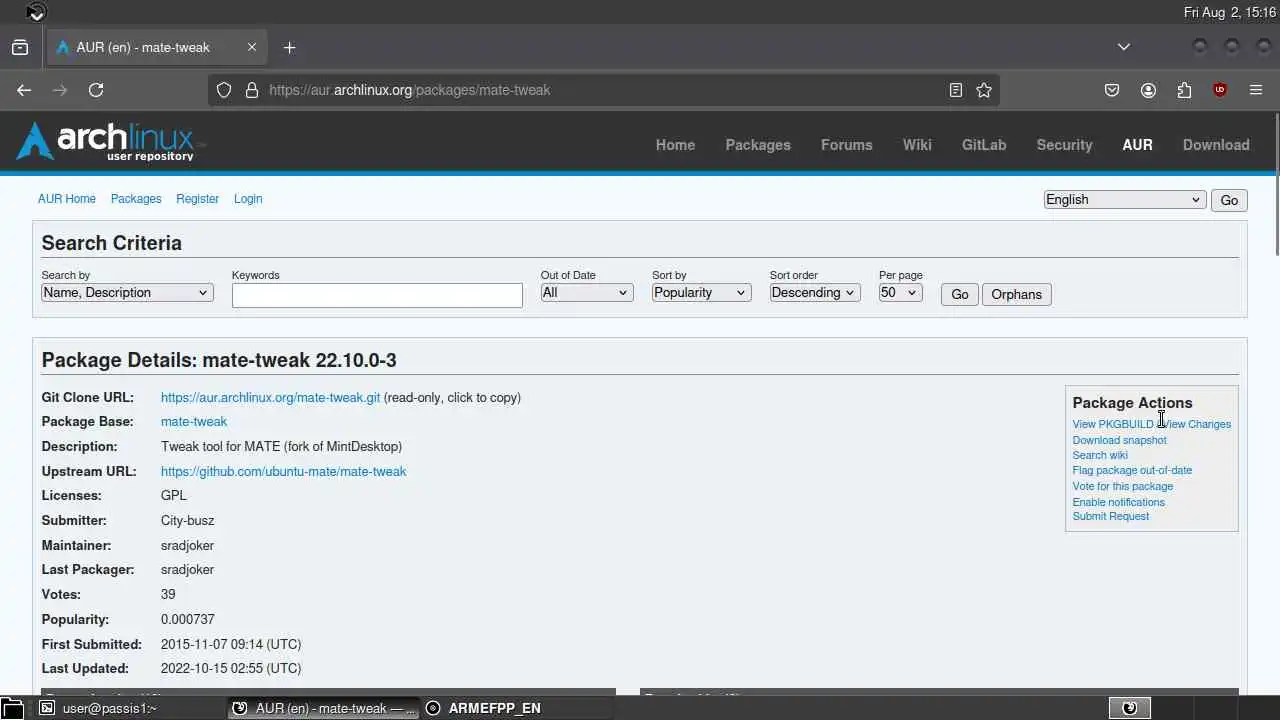Viewport: 1280px width, 720px height.
Task: Go to the Forums section
Action: coord(846,145)
